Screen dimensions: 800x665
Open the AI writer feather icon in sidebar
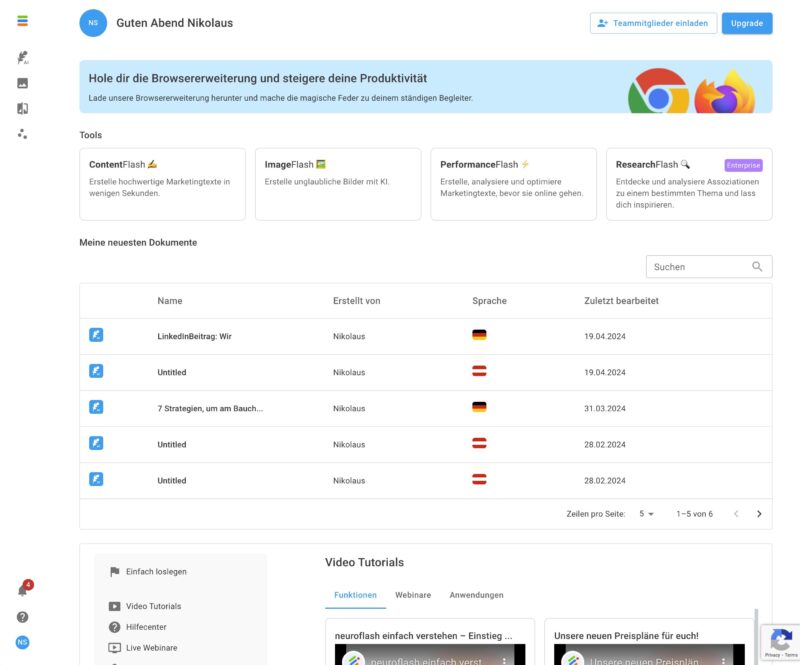[22, 57]
